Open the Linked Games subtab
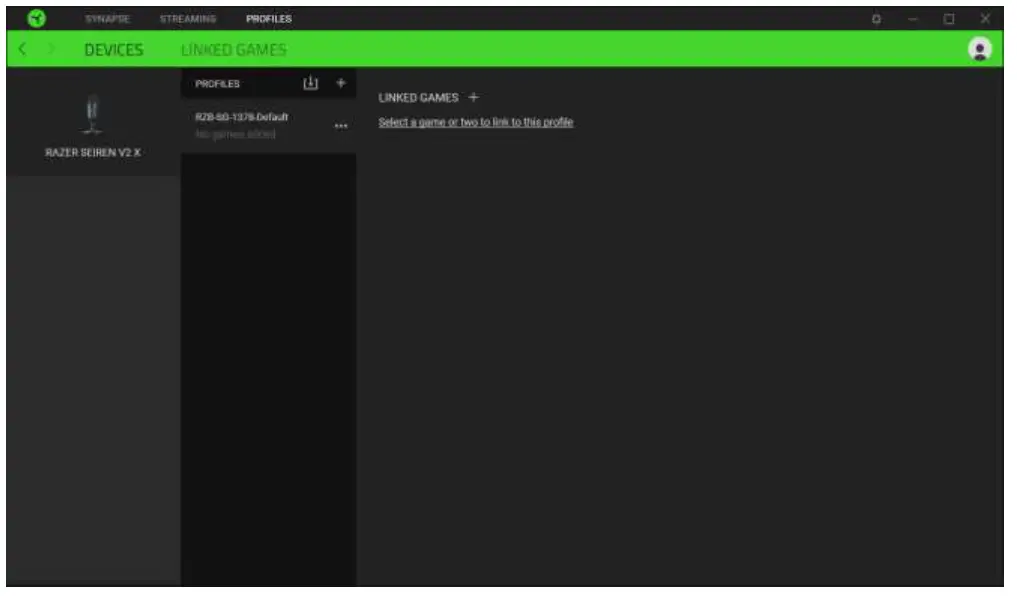Viewport: 1017px width, 596px height. [x=235, y=48]
